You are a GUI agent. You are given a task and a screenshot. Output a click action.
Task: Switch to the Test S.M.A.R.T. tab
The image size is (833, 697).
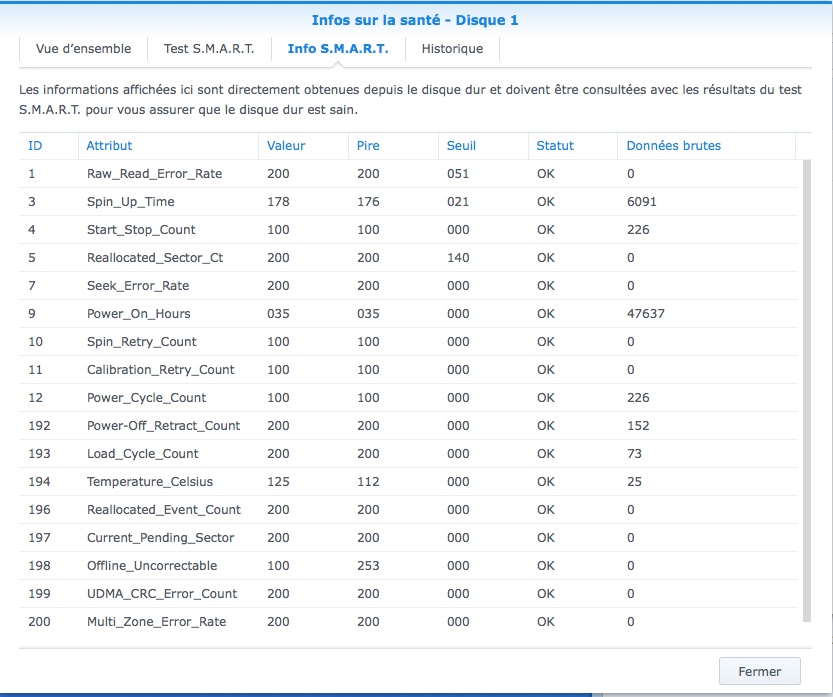coord(209,48)
